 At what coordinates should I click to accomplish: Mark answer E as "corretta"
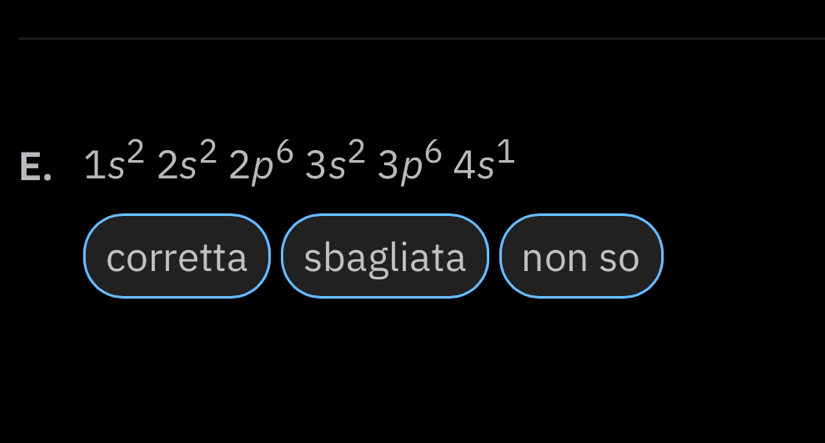(x=177, y=257)
